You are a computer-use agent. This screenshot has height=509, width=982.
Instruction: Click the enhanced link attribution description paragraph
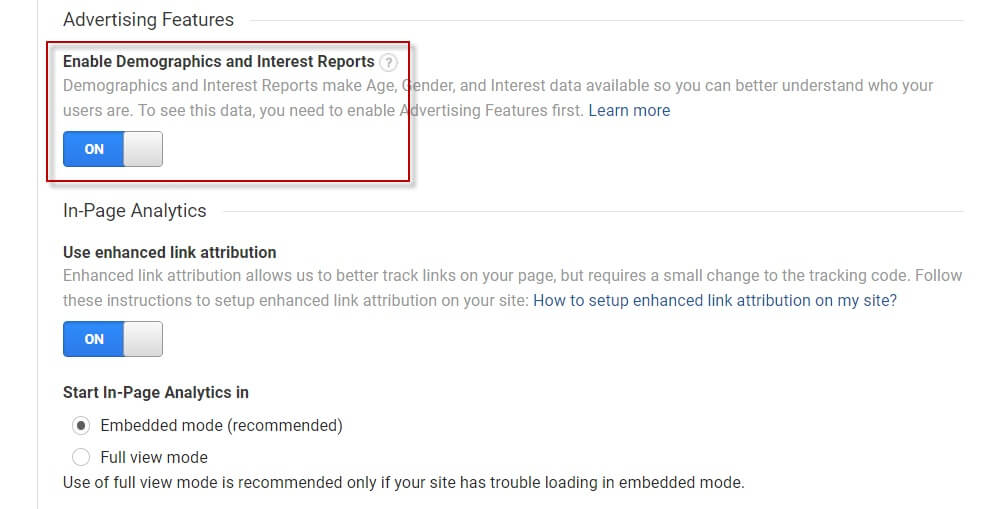point(512,288)
